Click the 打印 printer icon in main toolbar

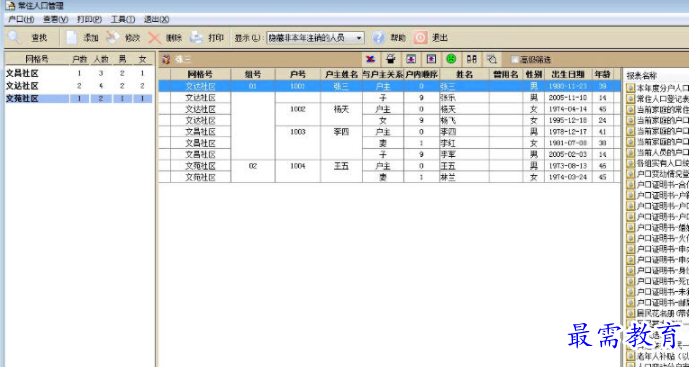pyautogui.click(x=196, y=38)
